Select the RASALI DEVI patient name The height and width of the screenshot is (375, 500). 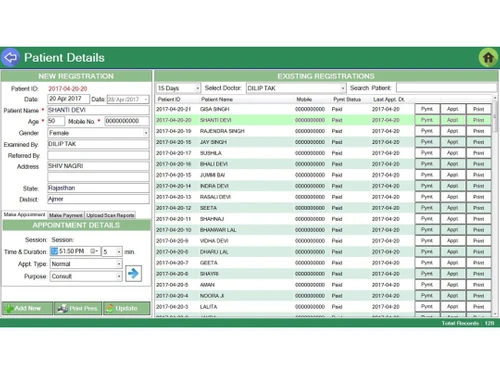pos(215,197)
